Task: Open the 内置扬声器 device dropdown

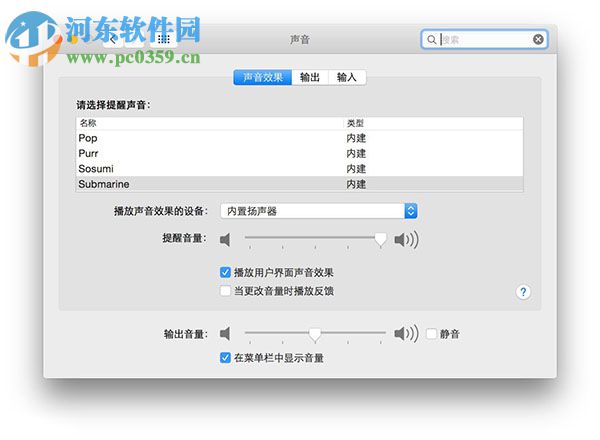Action: coord(319,211)
